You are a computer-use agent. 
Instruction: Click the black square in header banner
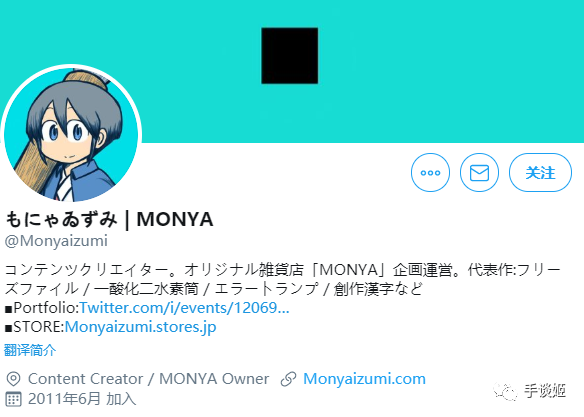290,55
